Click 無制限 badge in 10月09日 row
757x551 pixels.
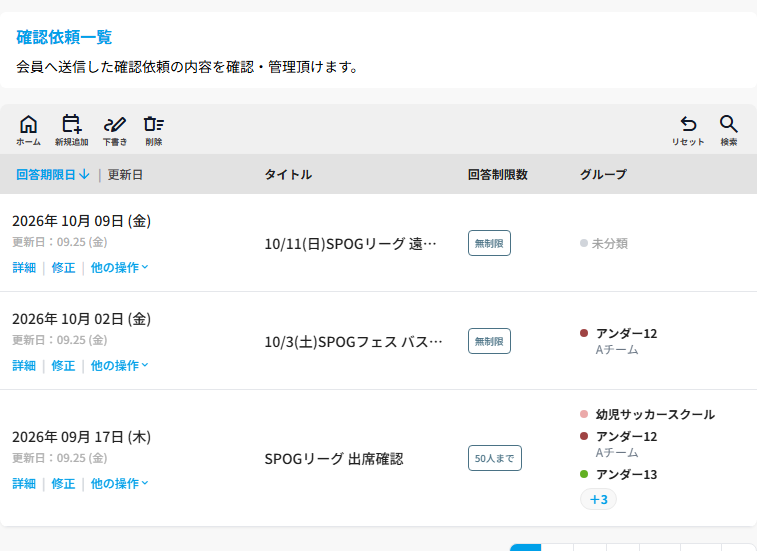tap(489, 243)
